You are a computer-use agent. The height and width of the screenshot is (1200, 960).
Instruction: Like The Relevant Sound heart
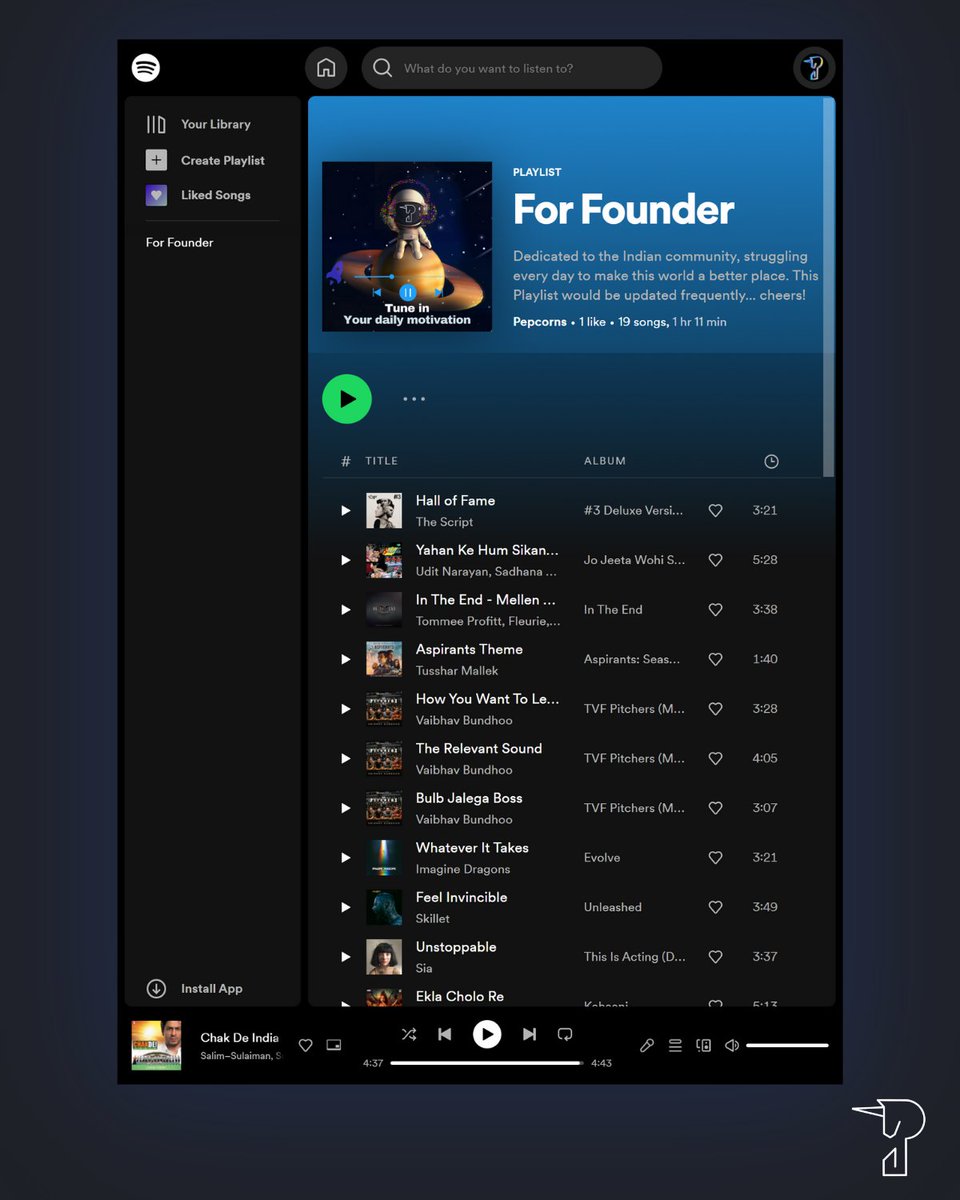pos(715,758)
